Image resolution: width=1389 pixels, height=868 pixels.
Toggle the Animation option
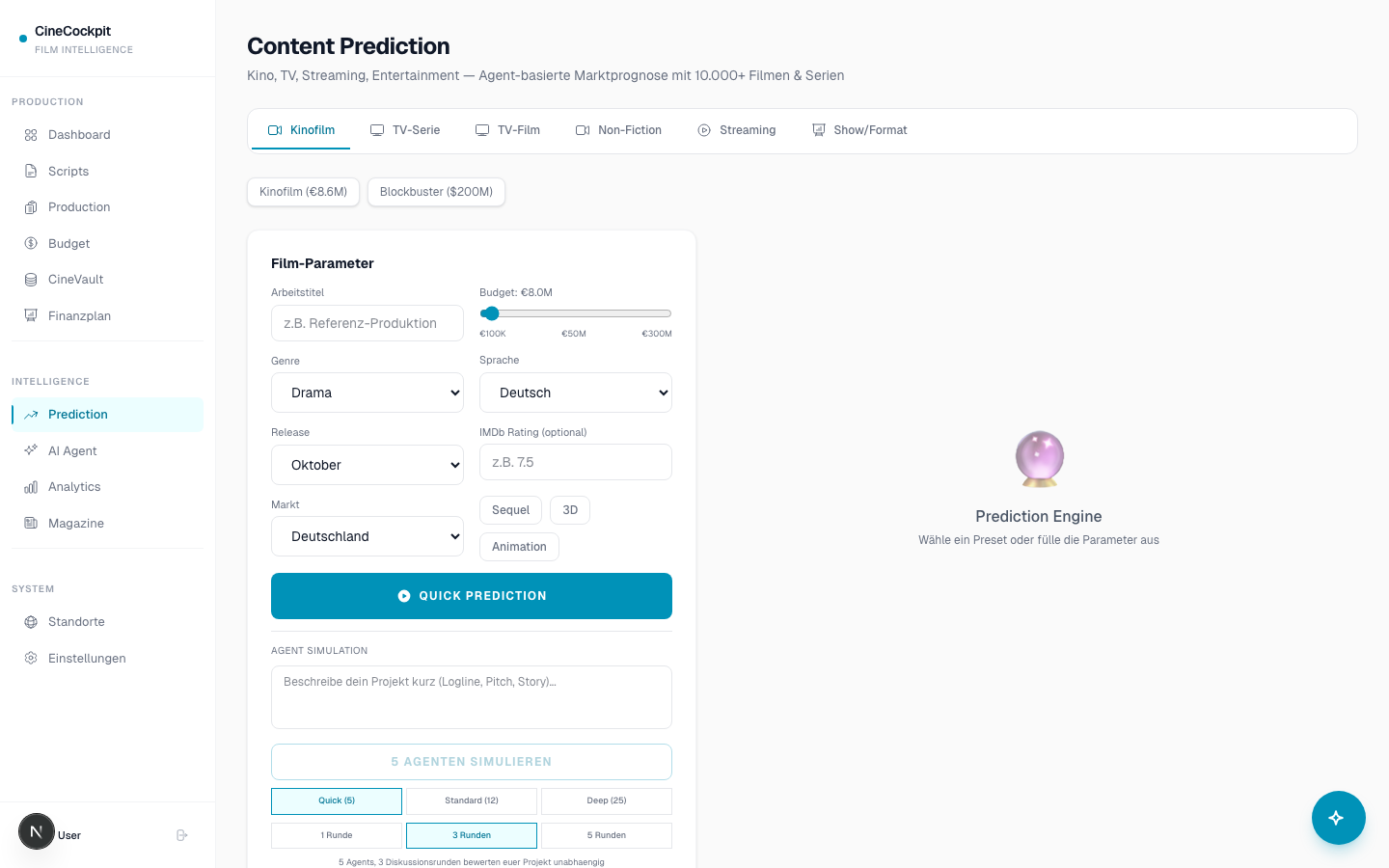[x=519, y=546]
